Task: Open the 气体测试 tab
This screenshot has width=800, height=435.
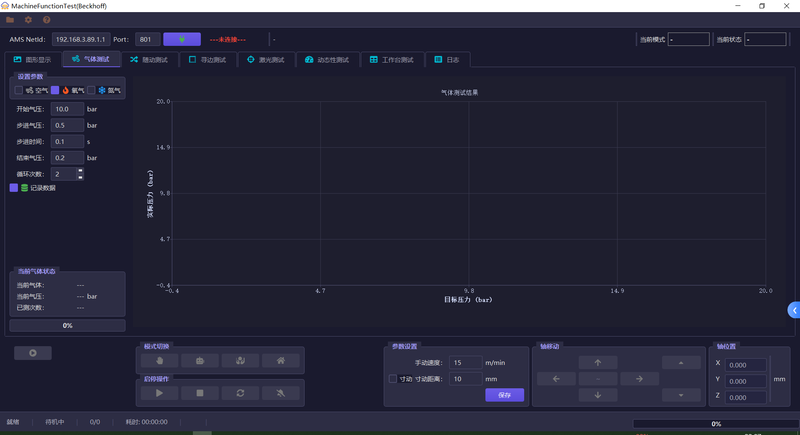Action: [91, 59]
